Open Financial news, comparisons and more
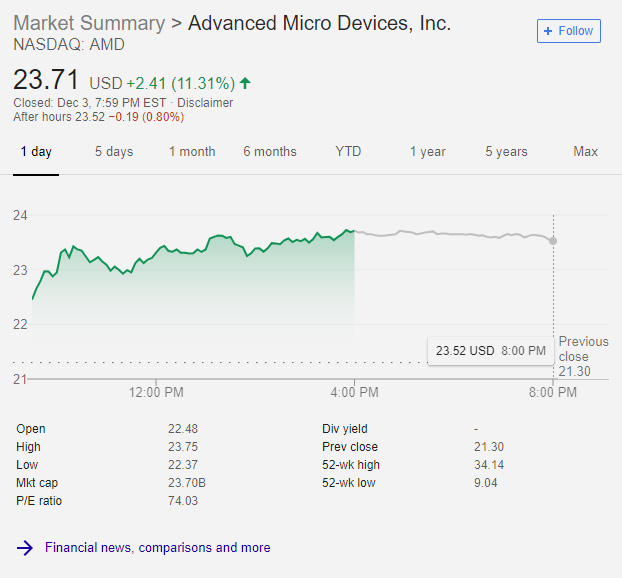This screenshot has height=578, width=622. click(x=157, y=548)
